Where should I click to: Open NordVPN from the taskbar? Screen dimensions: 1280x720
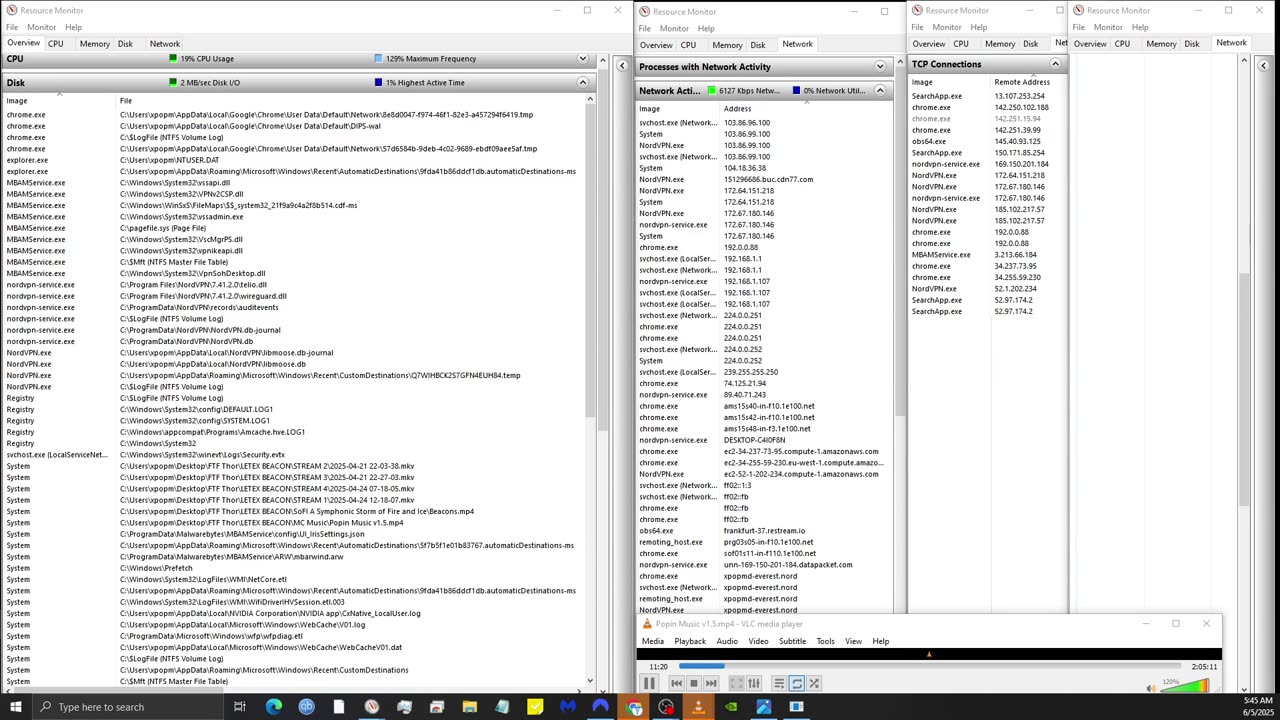(601, 707)
